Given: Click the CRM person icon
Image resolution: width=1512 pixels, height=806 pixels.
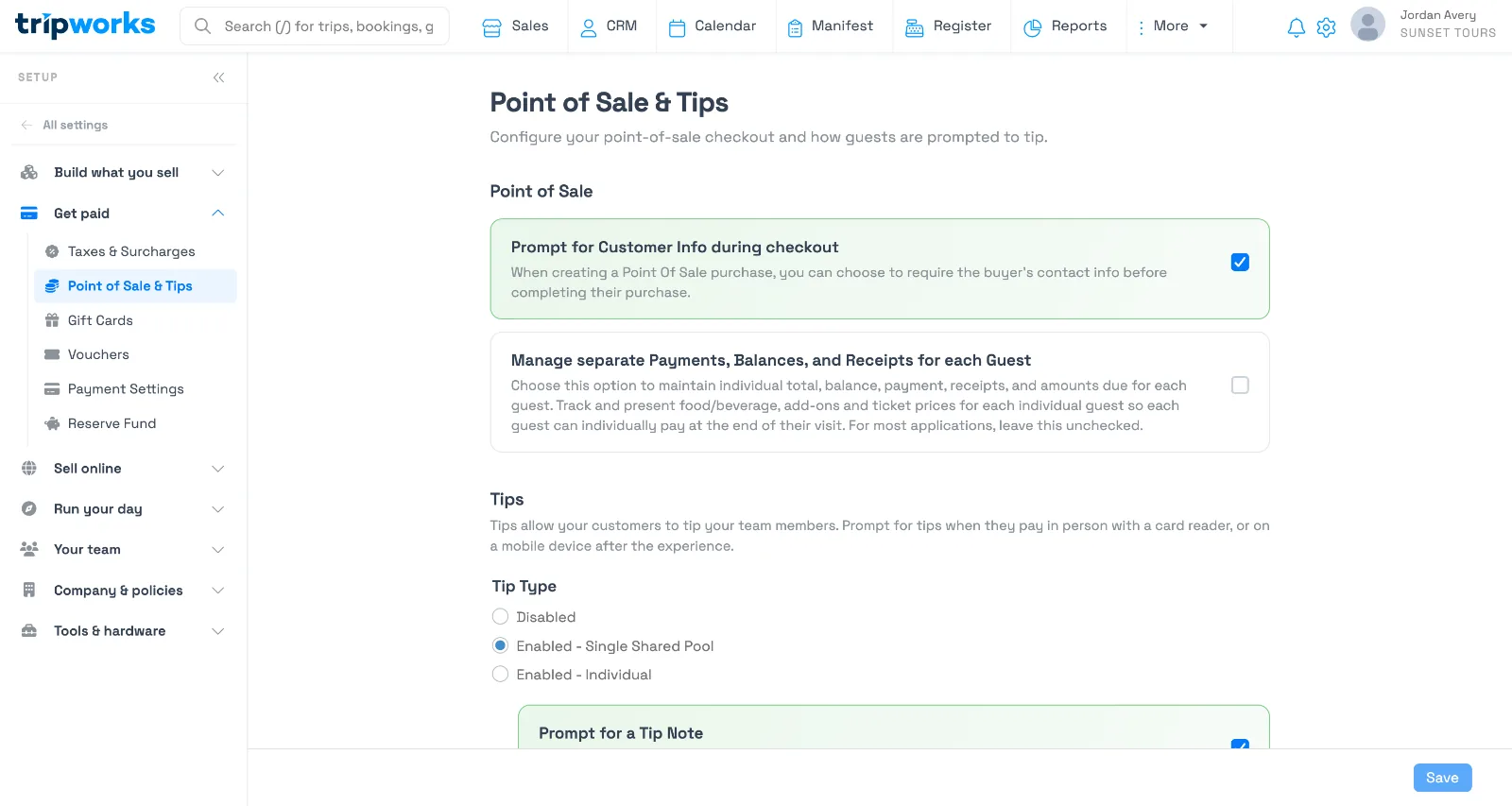Looking at the screenshot, I should coord(589,27).
